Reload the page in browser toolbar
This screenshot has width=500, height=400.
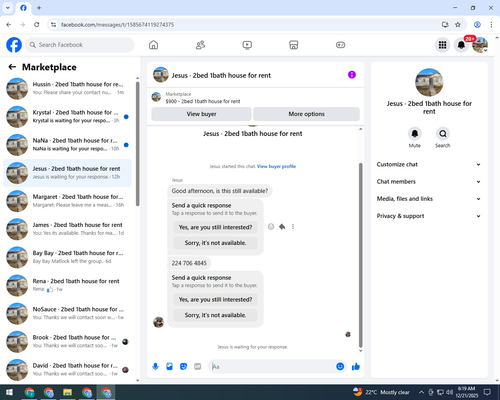tap(37, 25)
